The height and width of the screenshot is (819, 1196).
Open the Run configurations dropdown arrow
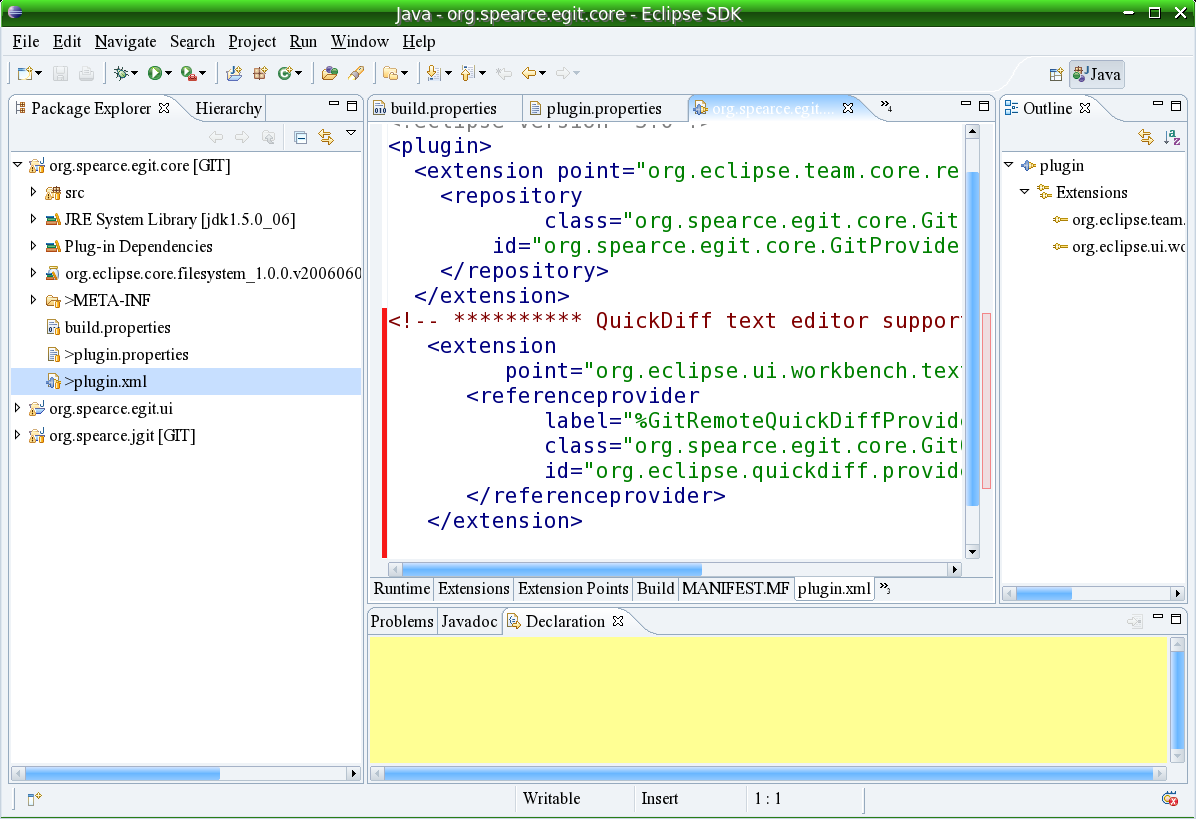pos(168,74)
